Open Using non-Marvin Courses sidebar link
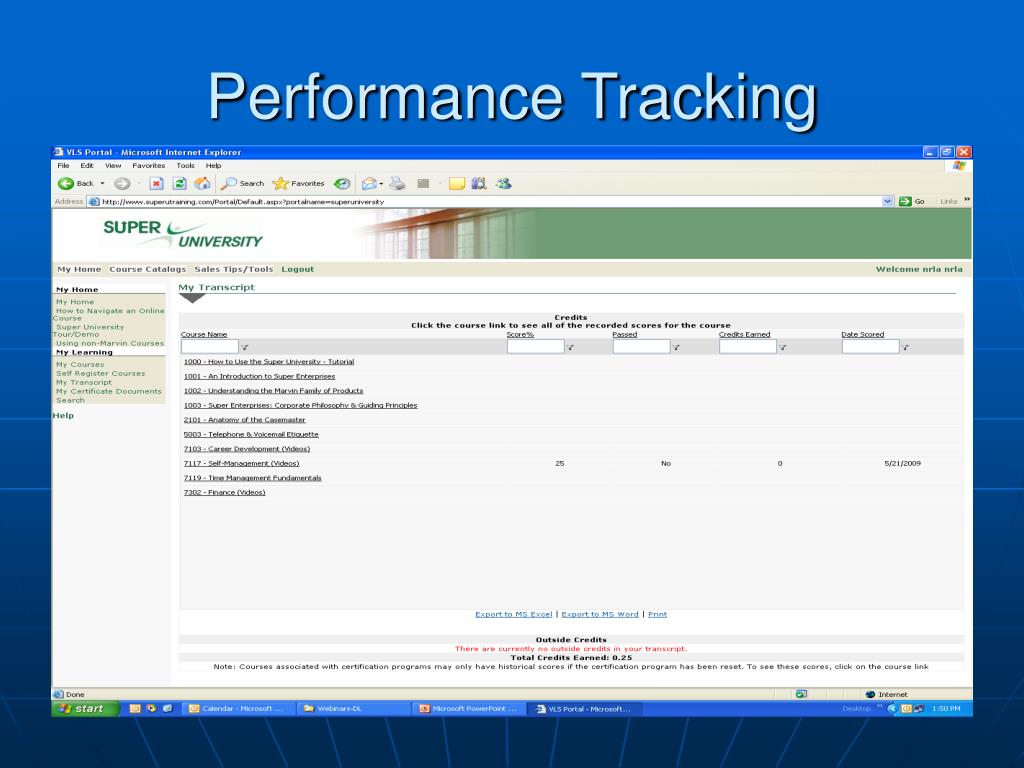 pos(110,344)
